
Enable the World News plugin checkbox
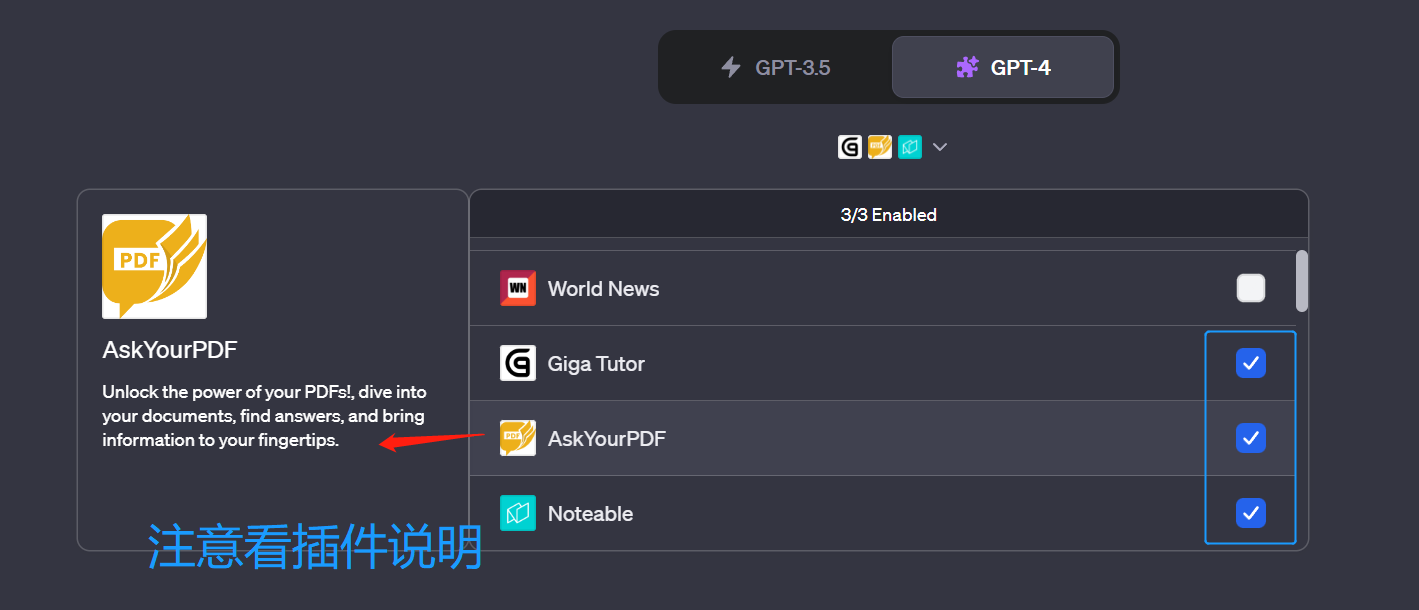click(x=1251, y=288)
